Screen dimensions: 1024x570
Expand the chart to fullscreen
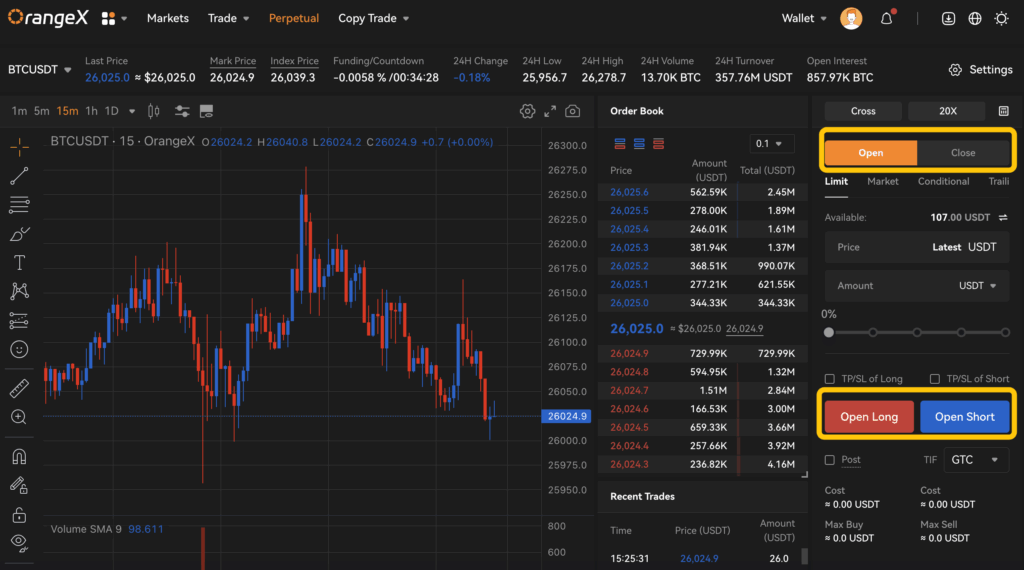[550, 111]
